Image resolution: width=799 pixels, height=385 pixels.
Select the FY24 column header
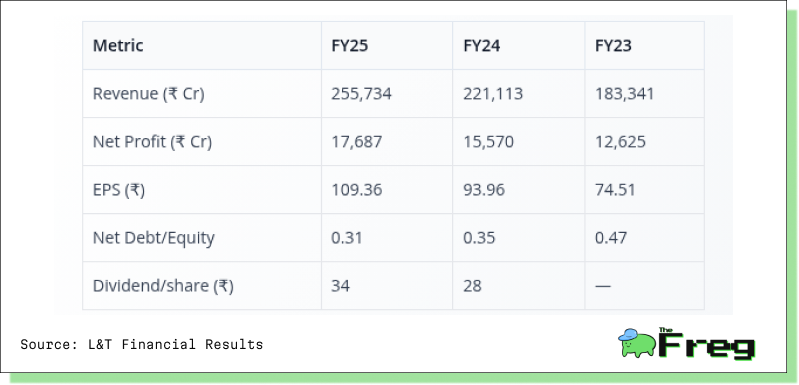pos(482,46)
